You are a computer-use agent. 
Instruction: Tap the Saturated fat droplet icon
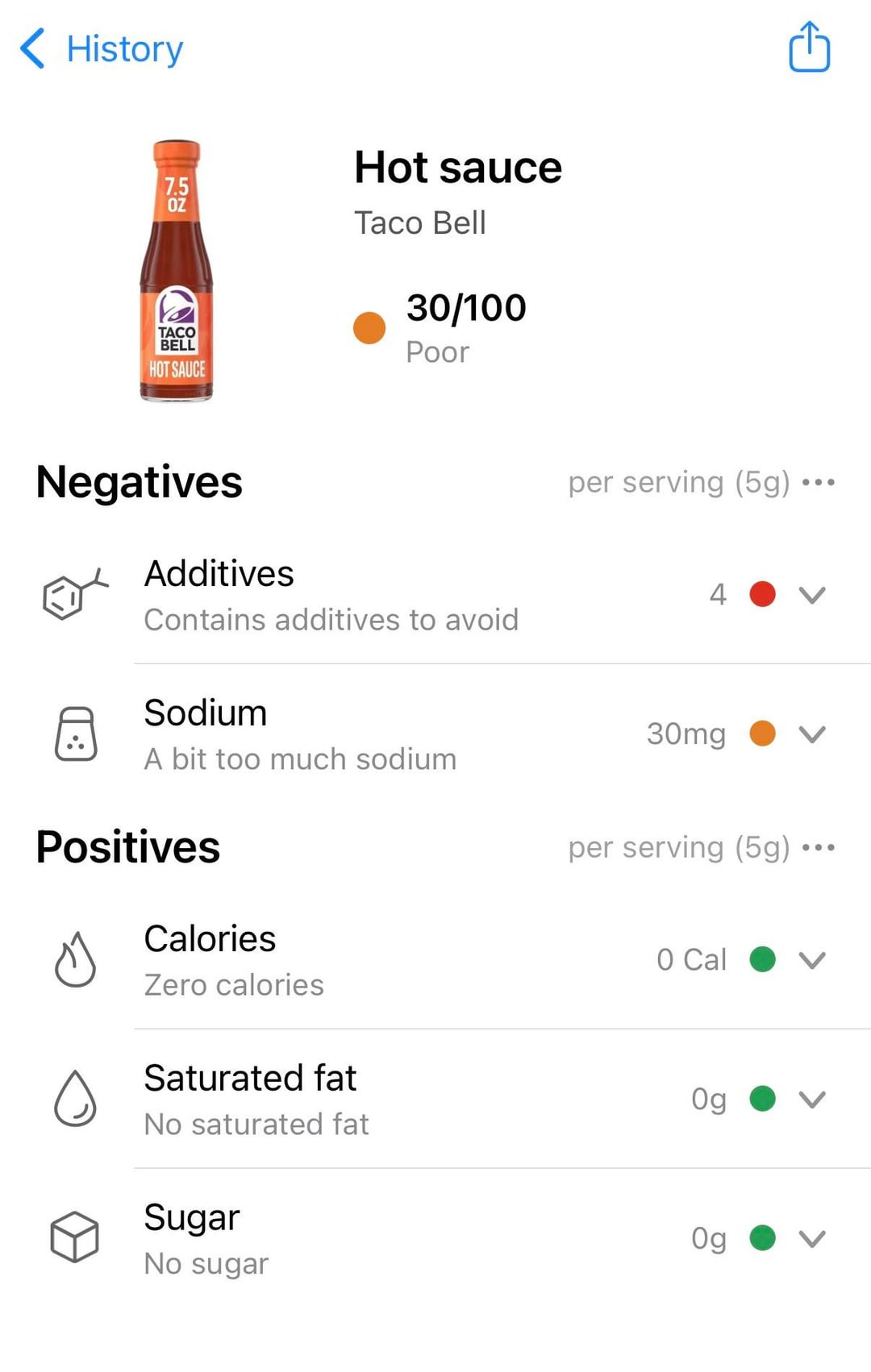coord(75,1099)
